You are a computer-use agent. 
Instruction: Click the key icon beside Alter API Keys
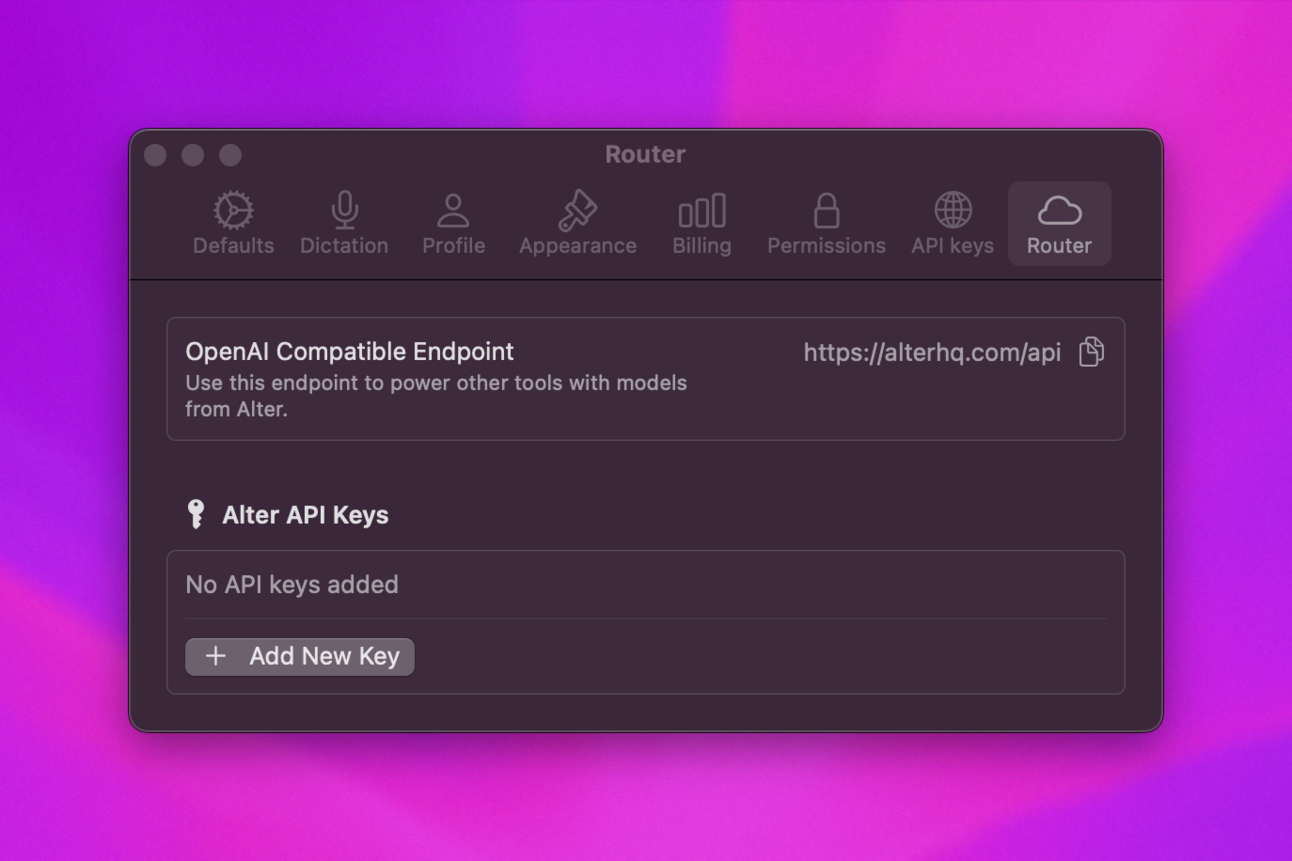[x=196, y=514]
